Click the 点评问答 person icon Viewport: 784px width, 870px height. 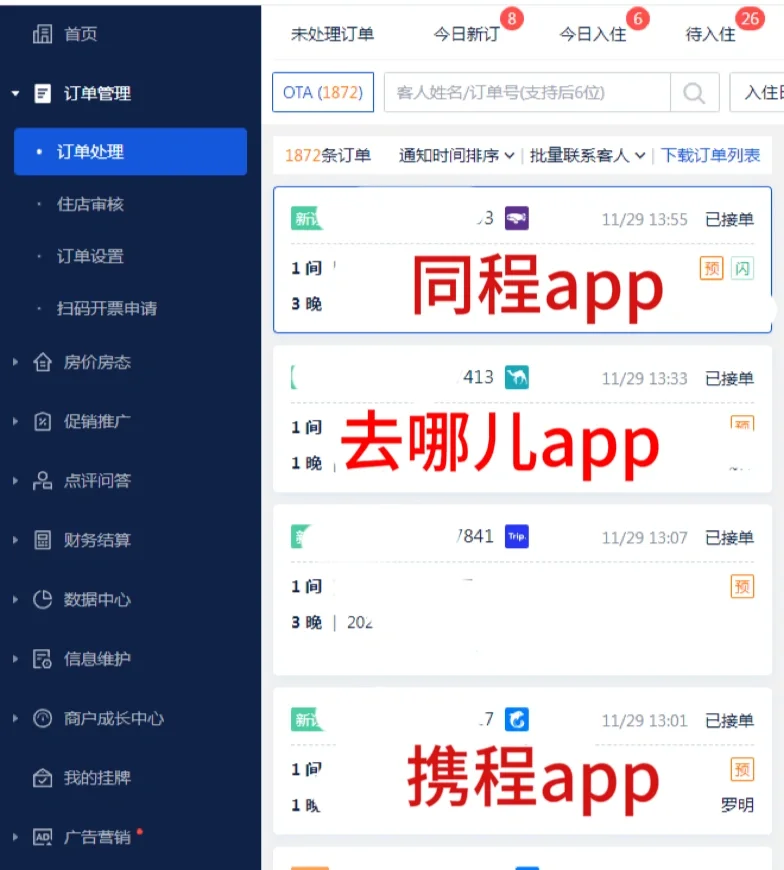point(42,480)
